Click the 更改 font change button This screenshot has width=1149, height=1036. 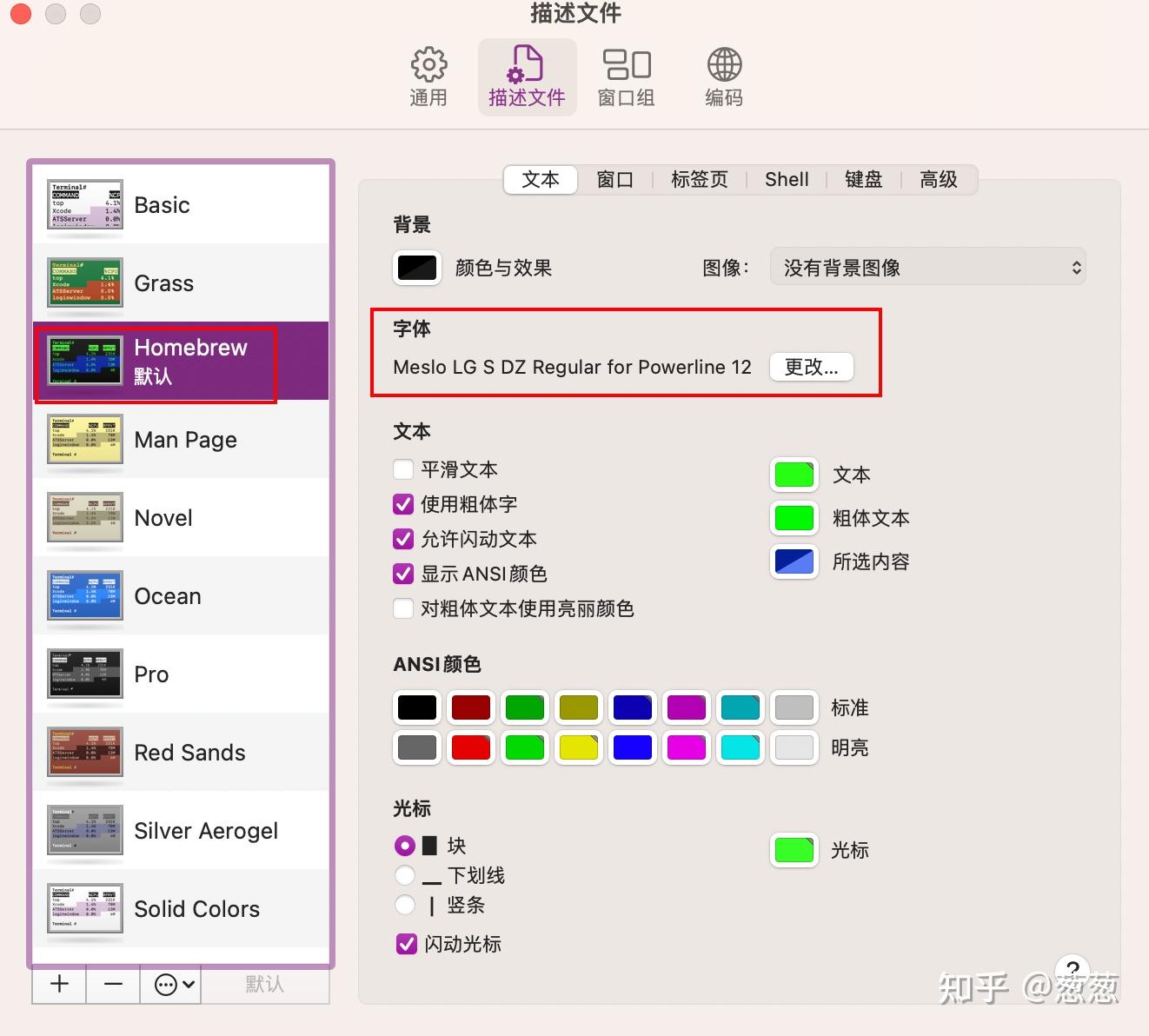point(810,367)
